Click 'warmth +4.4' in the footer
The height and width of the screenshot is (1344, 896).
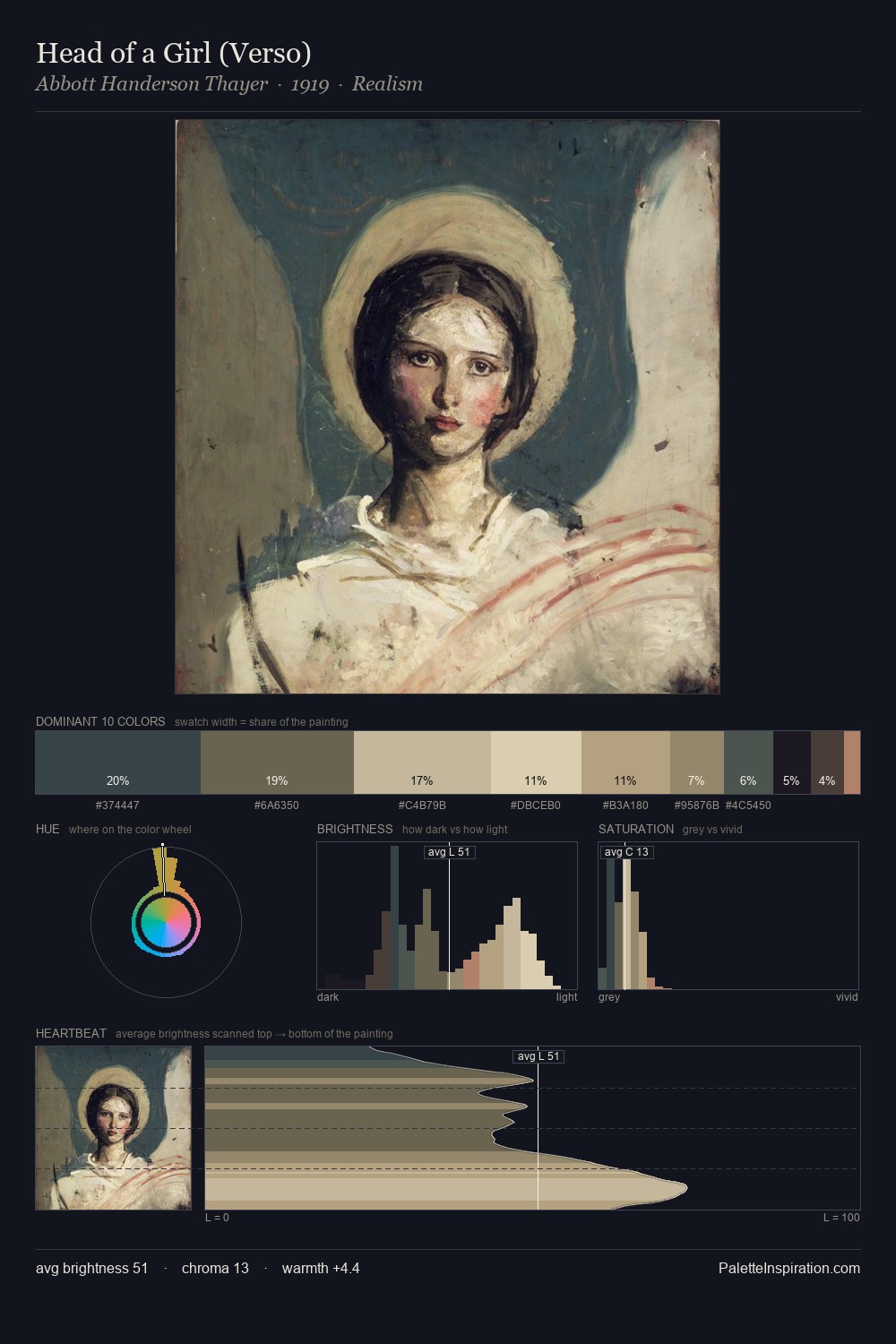click(x=321, y=1268)
